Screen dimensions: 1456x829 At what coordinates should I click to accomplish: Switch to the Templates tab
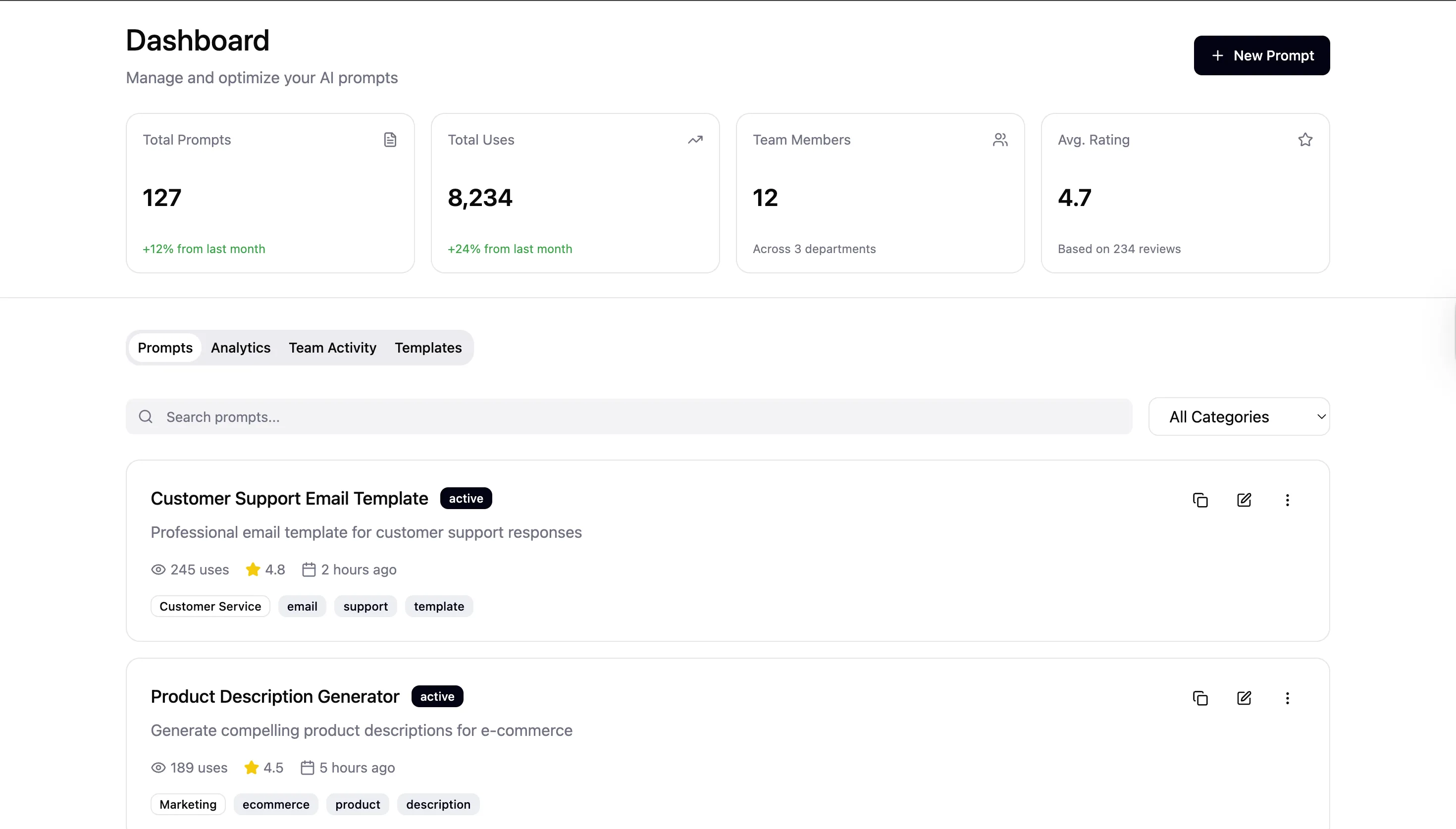(428, 347)
